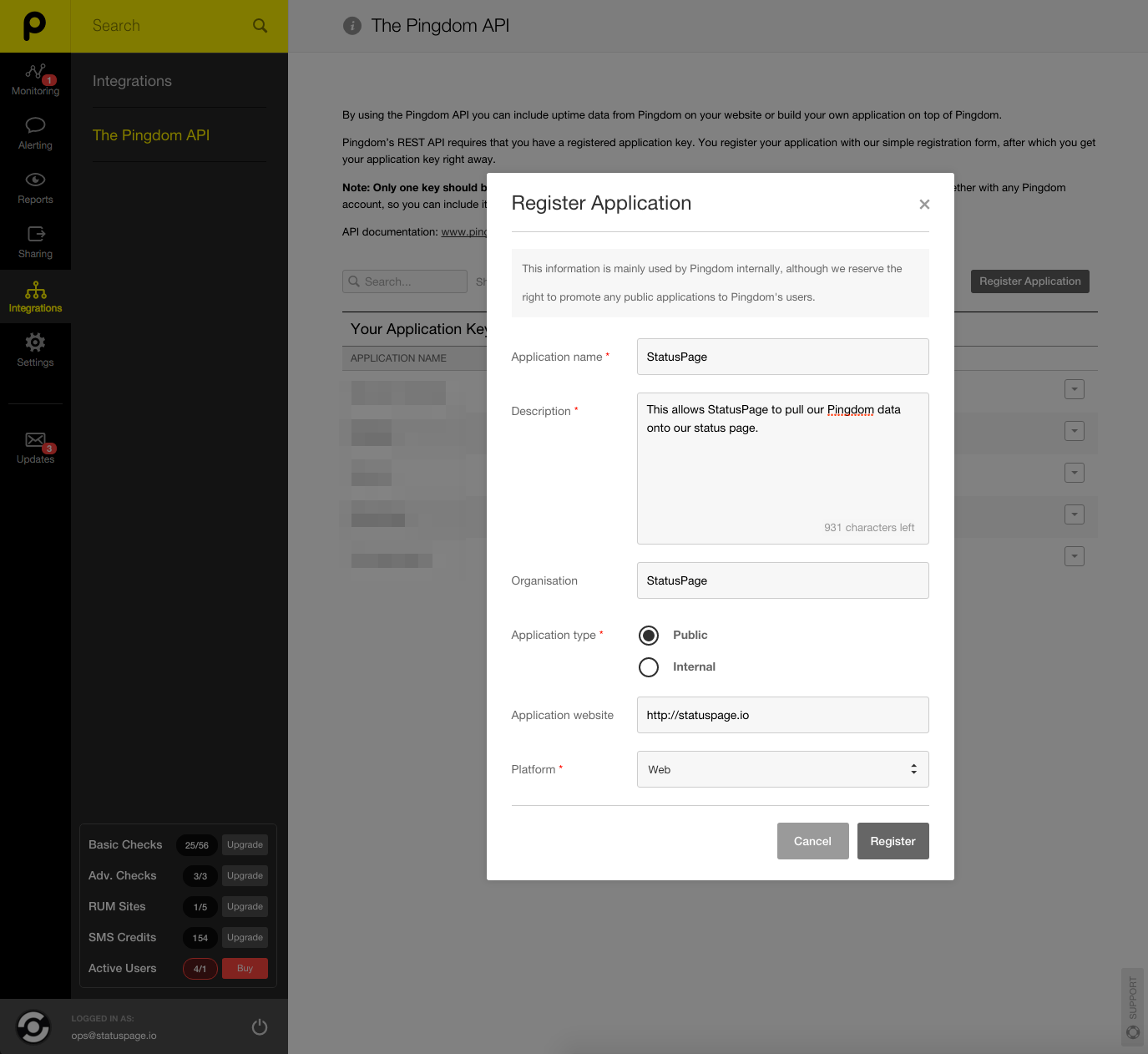The height and width of the screenshot is (1054, 1148).
Task: Open the Alerting section
Action: point(35,134)
